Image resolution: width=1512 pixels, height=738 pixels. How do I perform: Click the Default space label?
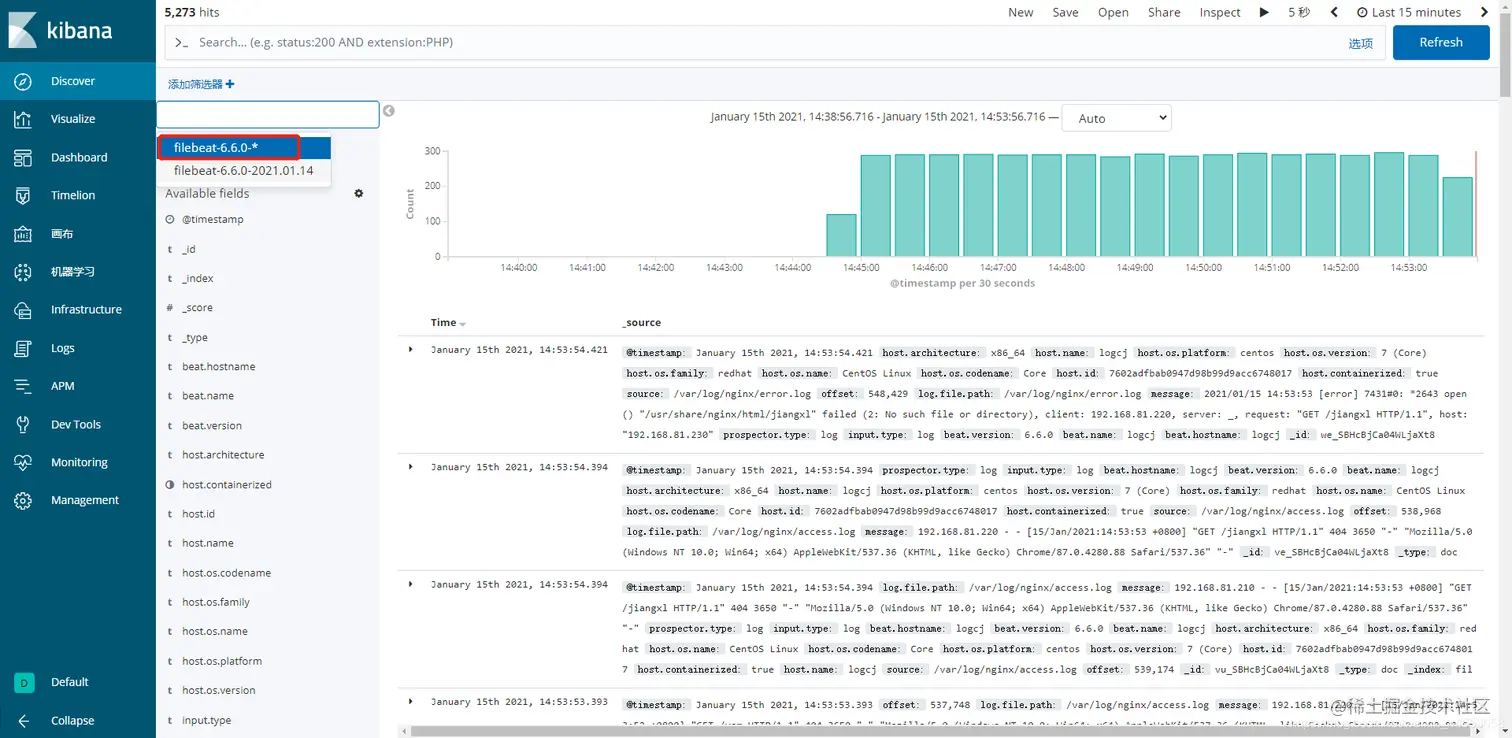[70, 682]
